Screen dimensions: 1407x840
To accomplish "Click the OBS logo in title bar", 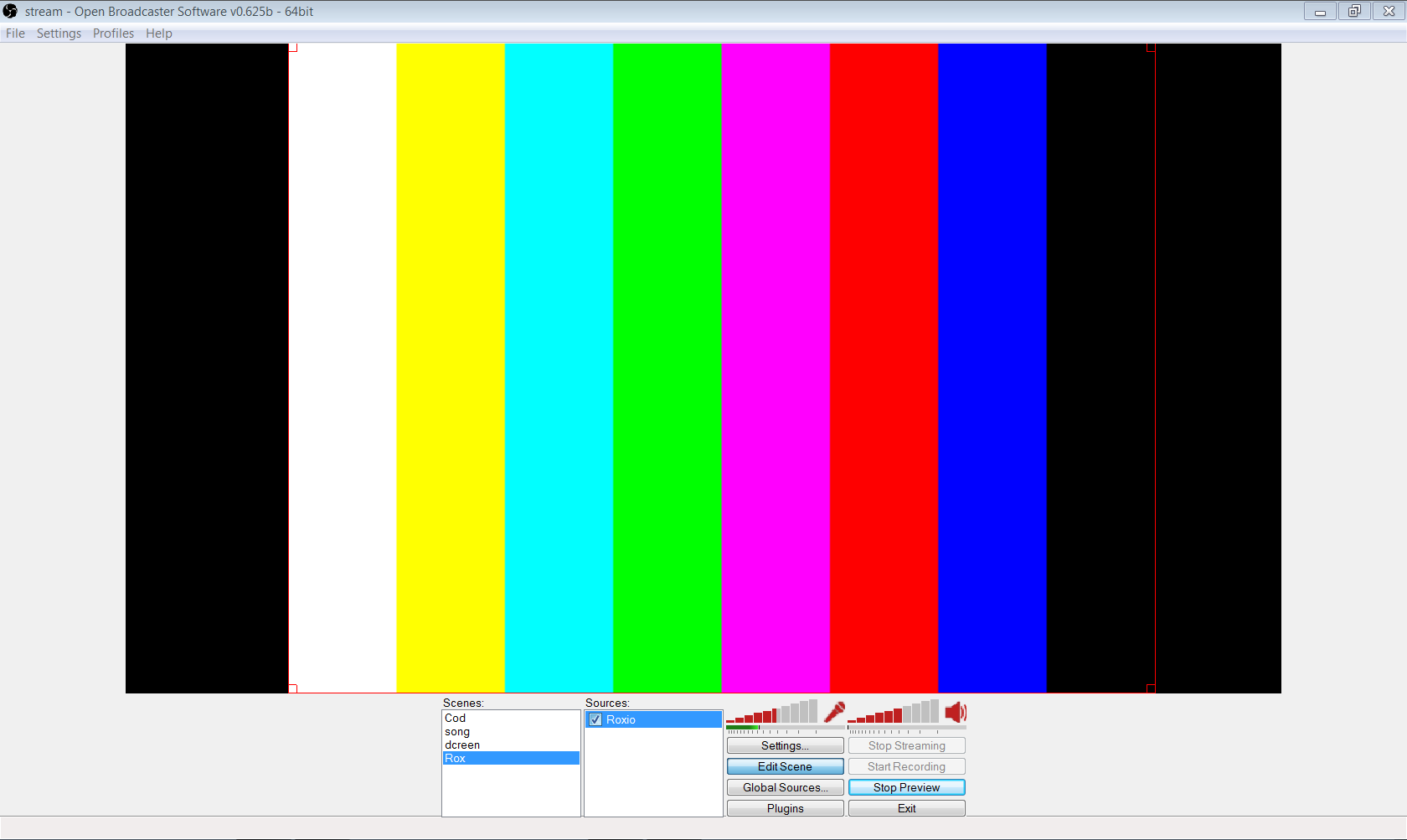I will click(10, 11).
